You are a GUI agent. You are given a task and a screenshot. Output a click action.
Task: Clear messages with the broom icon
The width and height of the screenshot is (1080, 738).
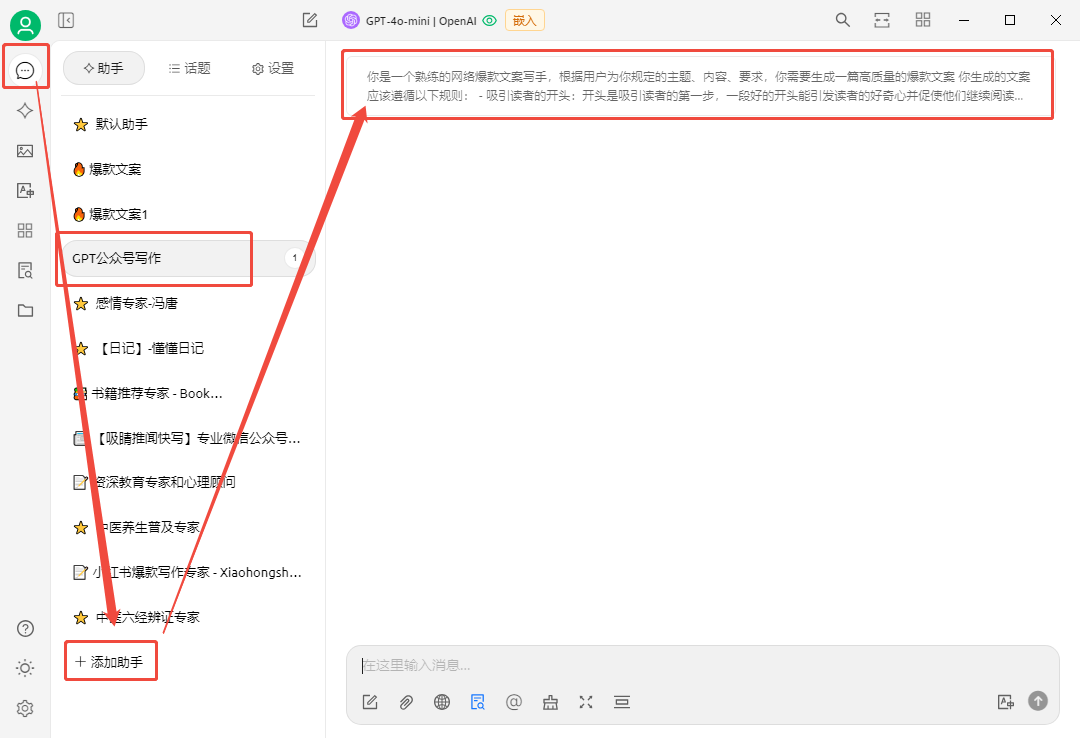click(550, 702)
